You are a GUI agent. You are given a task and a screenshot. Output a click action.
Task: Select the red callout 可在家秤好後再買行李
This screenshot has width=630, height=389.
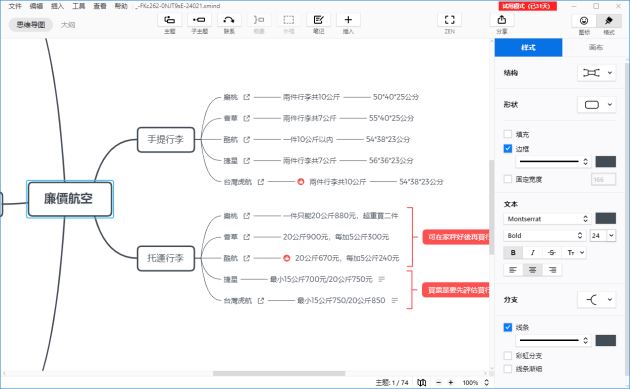coord(456,237)
